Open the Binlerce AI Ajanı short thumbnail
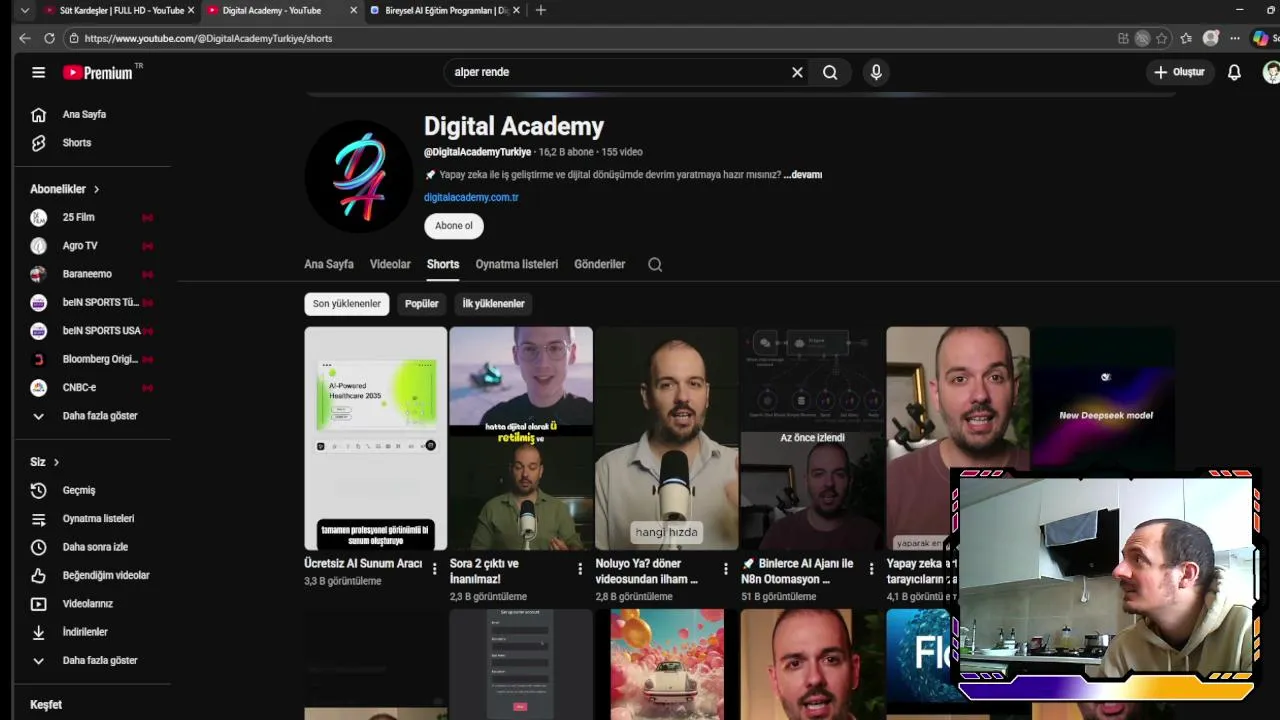Viewport: 1280px width, 720px height. pos(812,438)
